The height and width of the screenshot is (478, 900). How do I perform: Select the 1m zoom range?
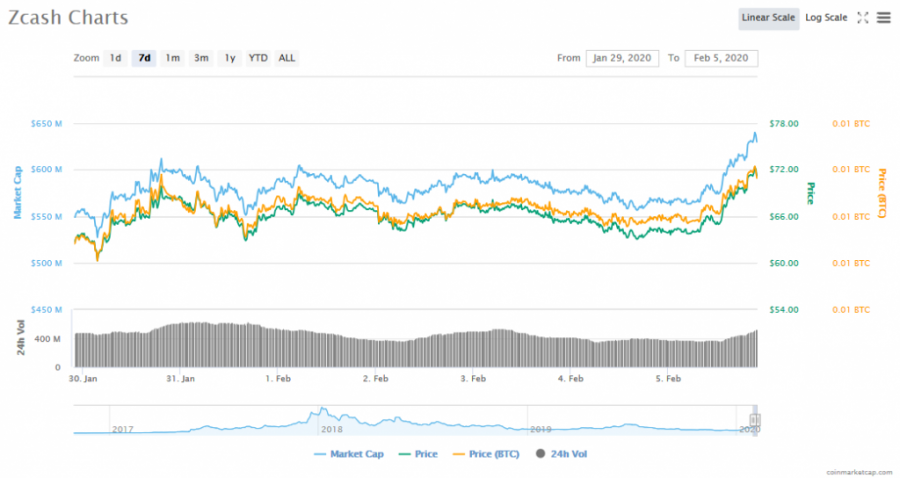(173, 58)
